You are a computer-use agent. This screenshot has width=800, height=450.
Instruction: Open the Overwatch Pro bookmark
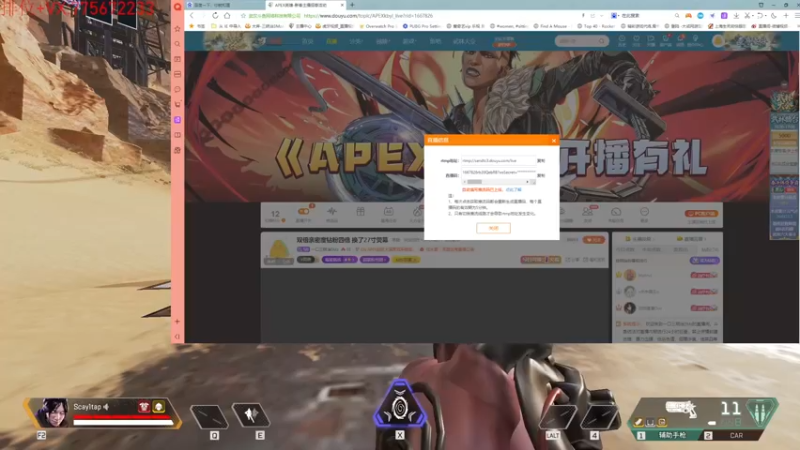pyautogui.click(x=377, y=26)
